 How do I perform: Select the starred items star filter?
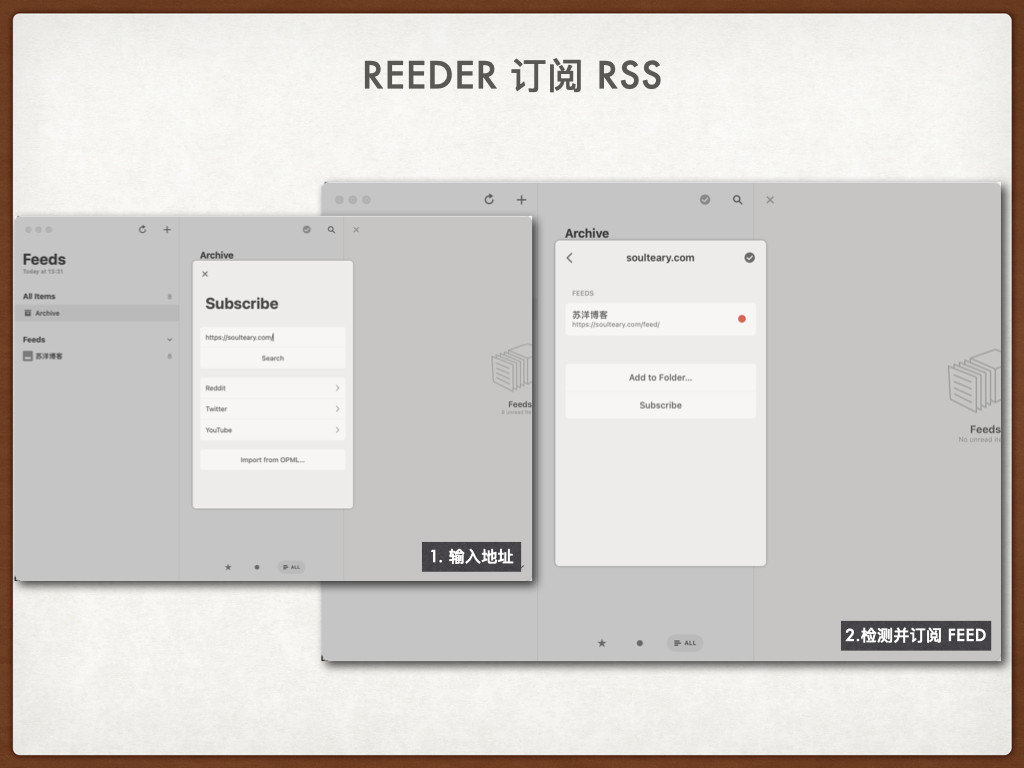pyautogui.click(x=601, y=643)
